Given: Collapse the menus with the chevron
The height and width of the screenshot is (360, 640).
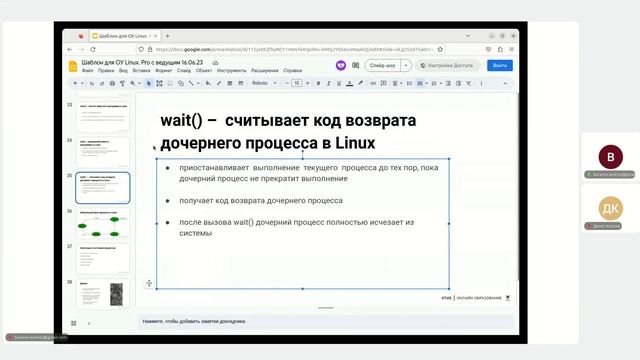Looking at the screenshot, I should coord(505,83).
